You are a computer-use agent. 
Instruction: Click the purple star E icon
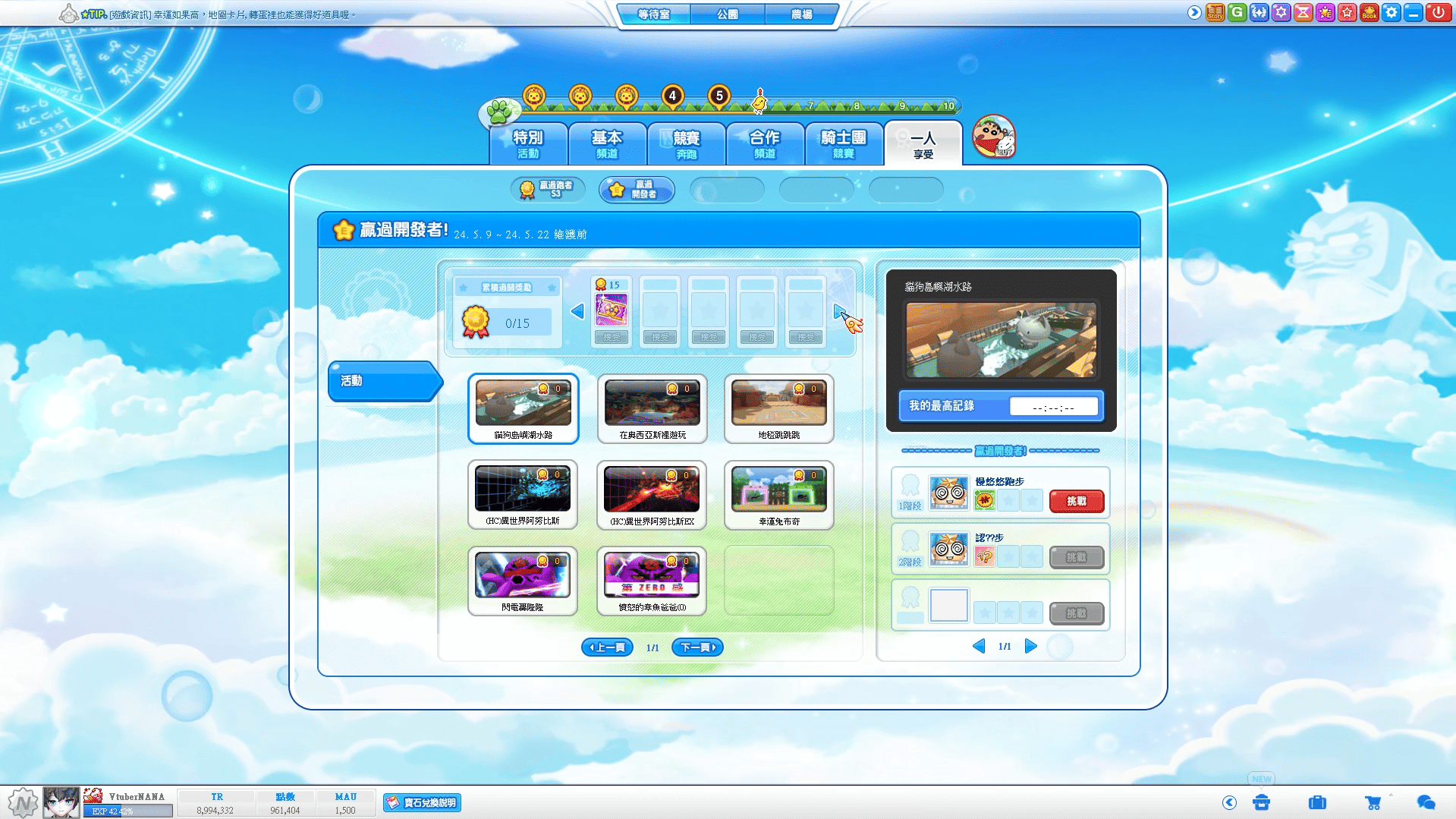1325,12
